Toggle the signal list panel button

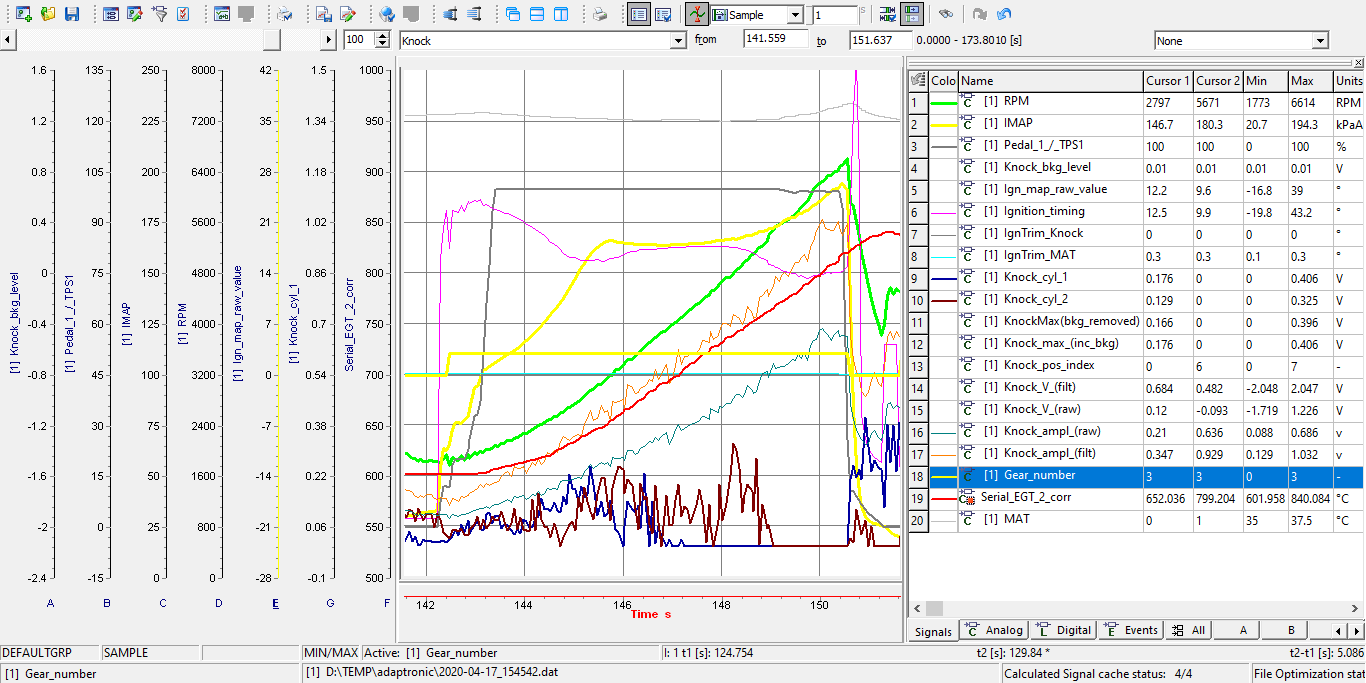pos(639,14)
